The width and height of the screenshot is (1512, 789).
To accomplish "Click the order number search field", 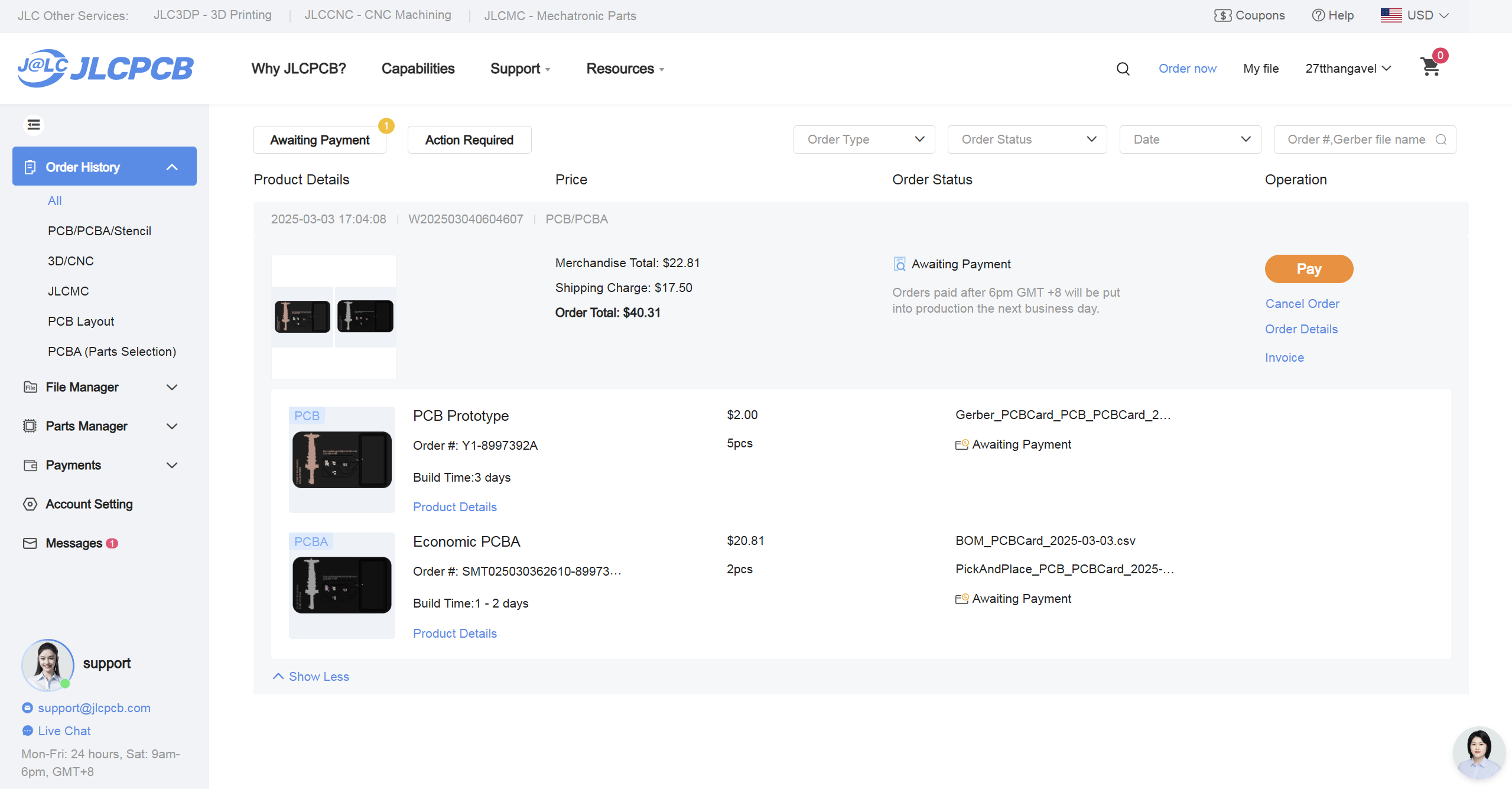I will pyautogui.click(x=1355, y=139).
